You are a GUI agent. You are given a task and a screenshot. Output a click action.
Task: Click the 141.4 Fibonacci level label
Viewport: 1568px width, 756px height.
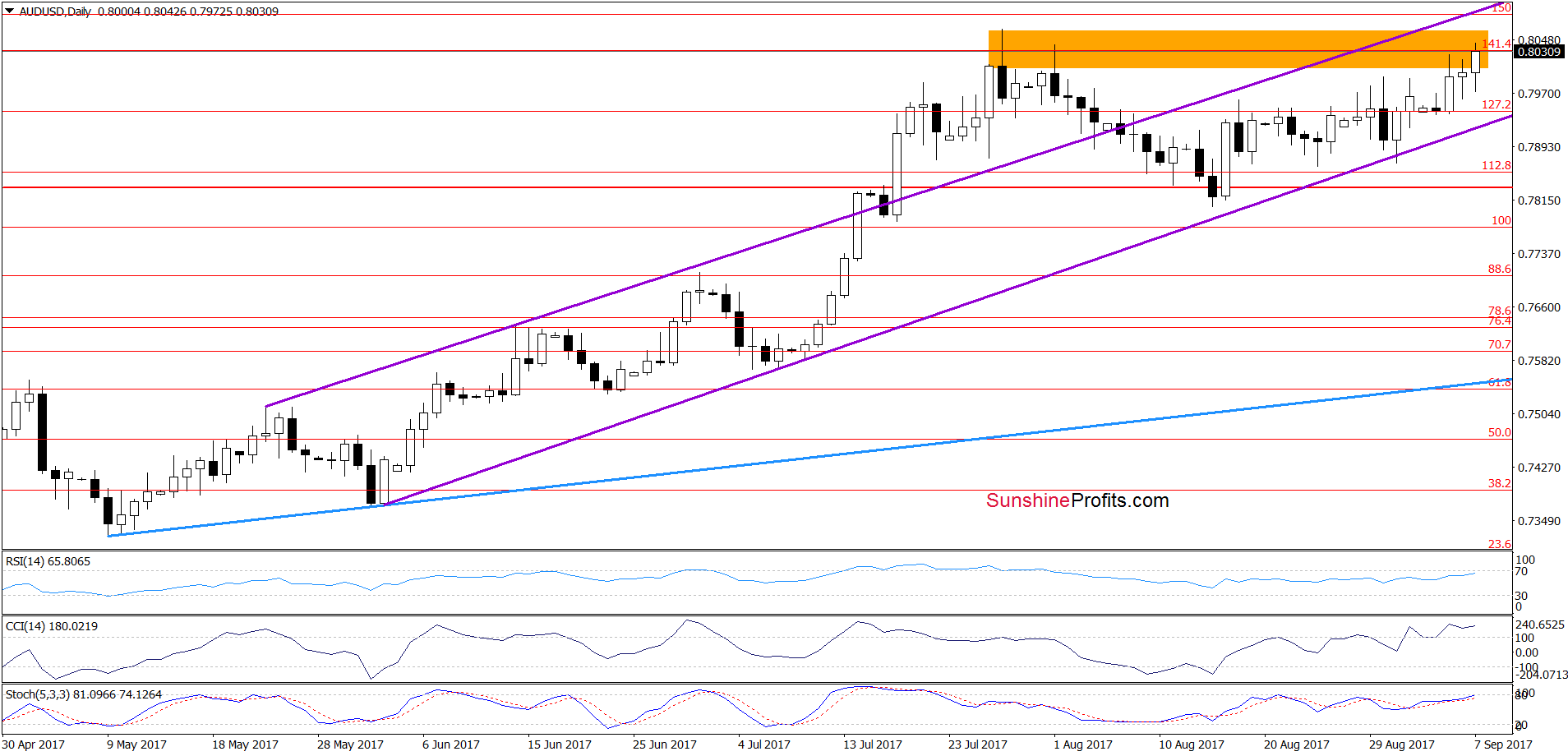coord(1496,44)
